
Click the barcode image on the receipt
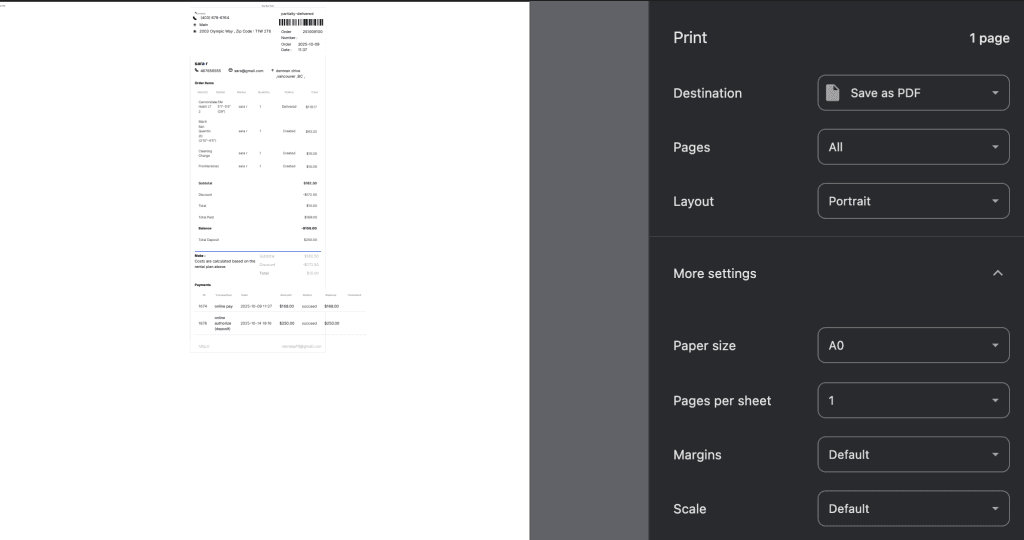299,21
